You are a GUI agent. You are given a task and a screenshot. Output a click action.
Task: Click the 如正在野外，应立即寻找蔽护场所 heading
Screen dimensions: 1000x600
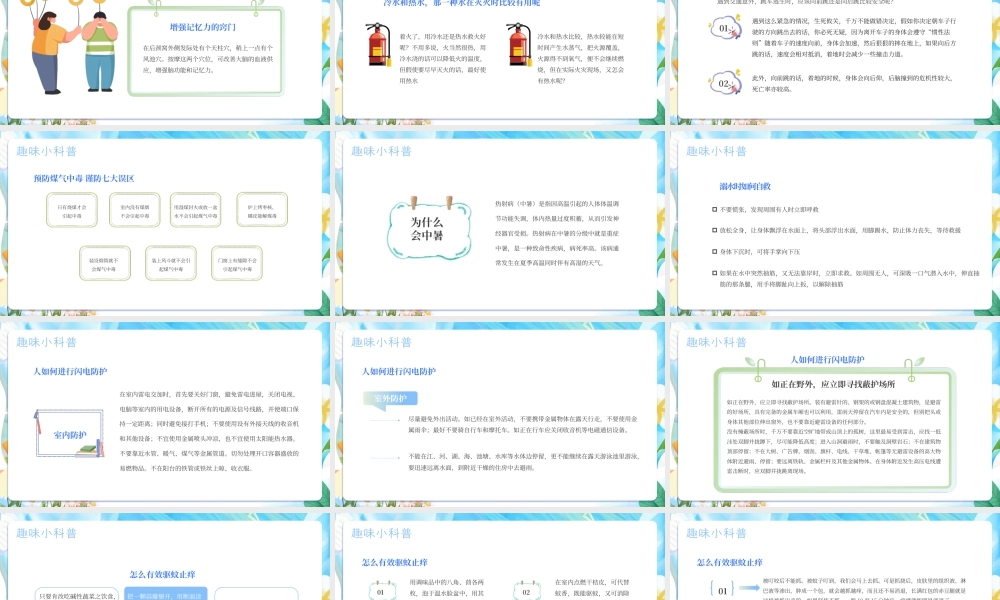[x=833, y=384]
